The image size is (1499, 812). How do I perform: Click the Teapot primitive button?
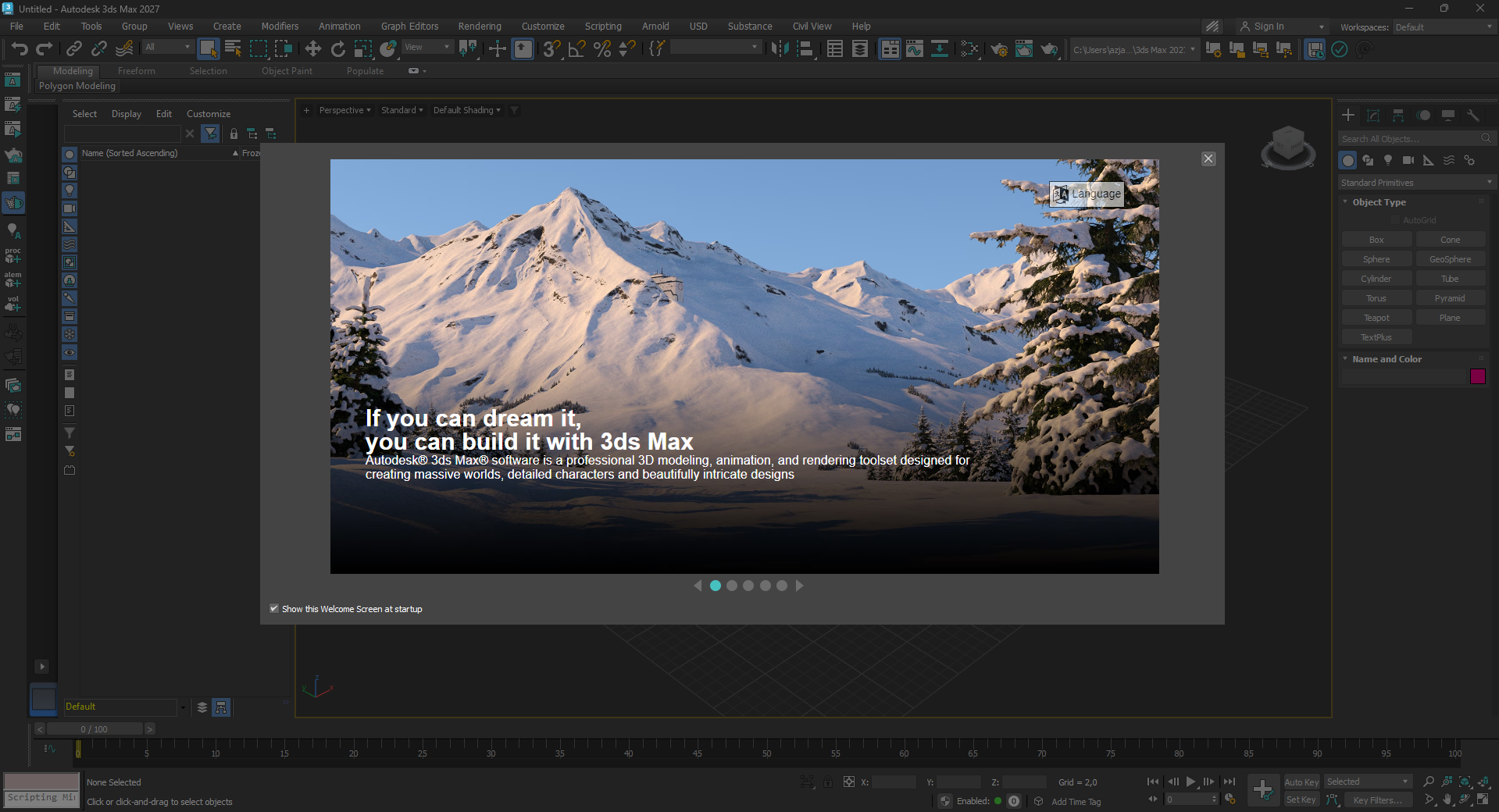click(1376, 318)
